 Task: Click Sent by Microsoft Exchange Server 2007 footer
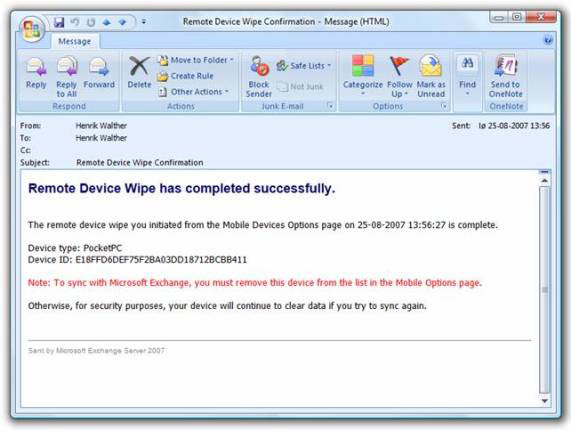(x=97, y=351)
